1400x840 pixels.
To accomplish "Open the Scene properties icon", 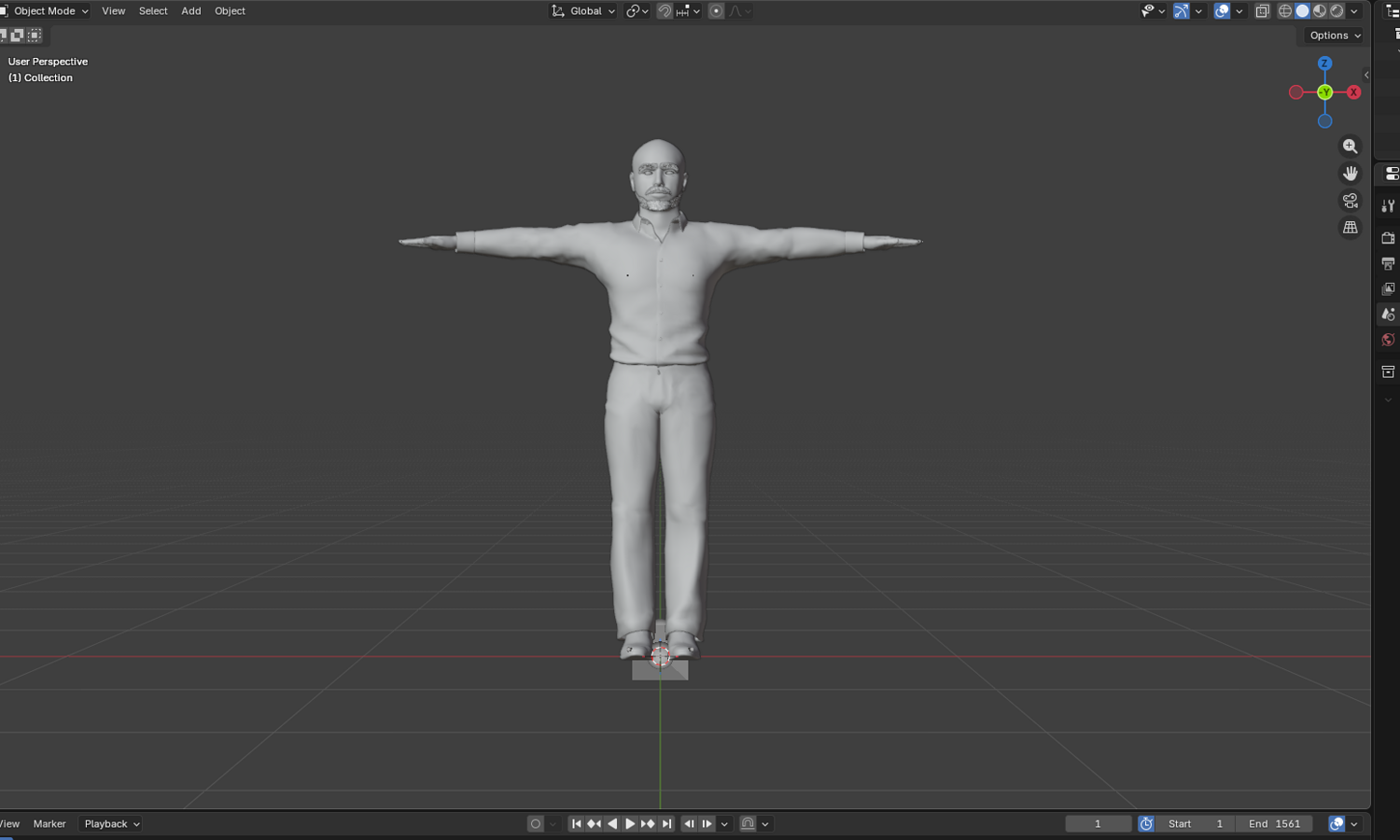I will [x=1388, y=315].
